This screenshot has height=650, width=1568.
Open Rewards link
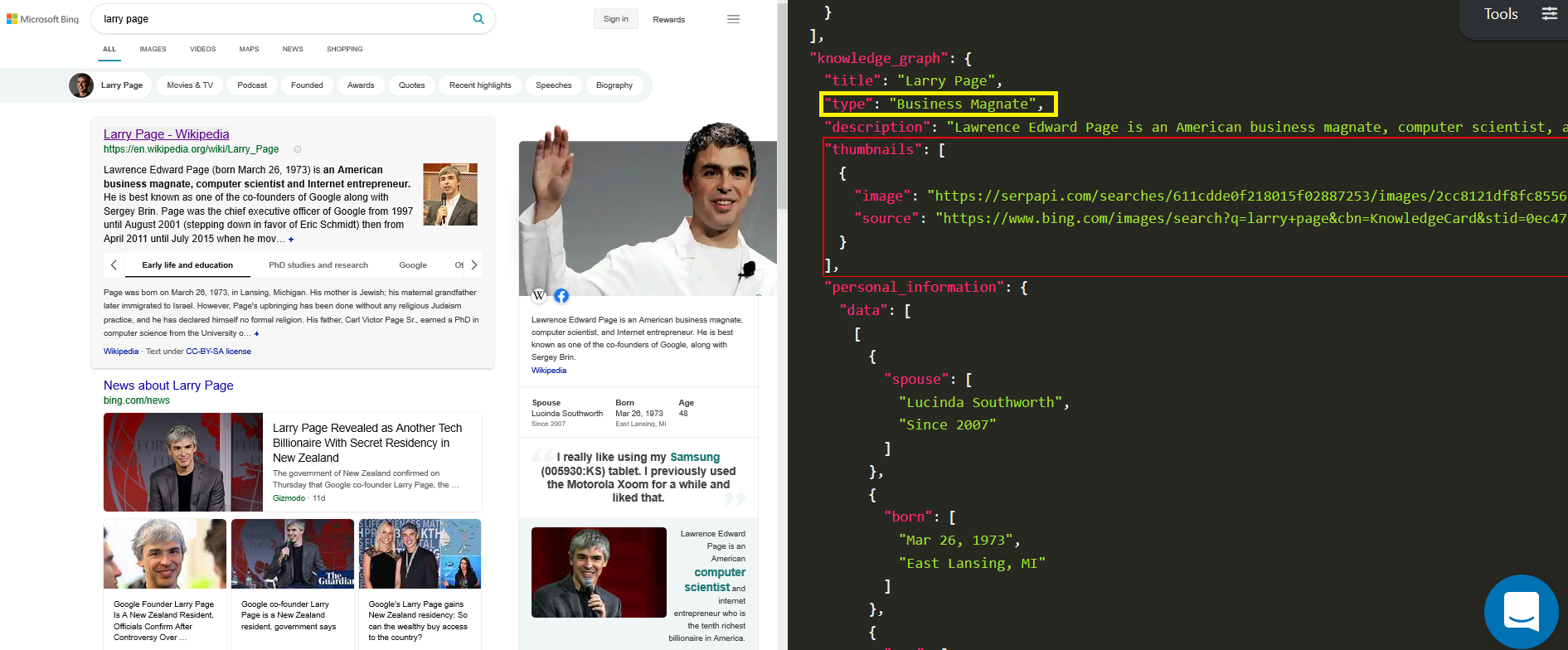(668, 19)
